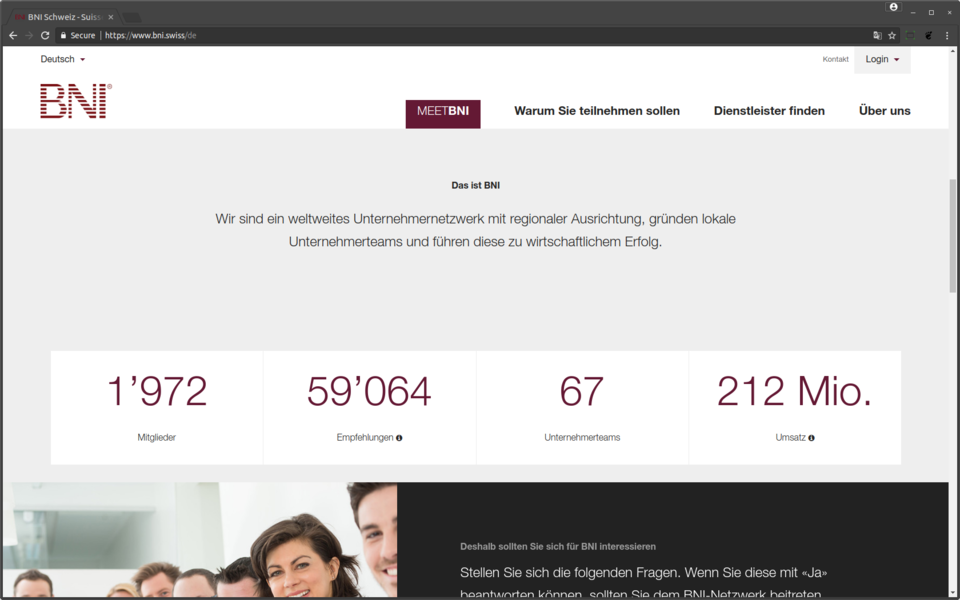
Task: Click the Empfehlungen label
Action: 365,438
